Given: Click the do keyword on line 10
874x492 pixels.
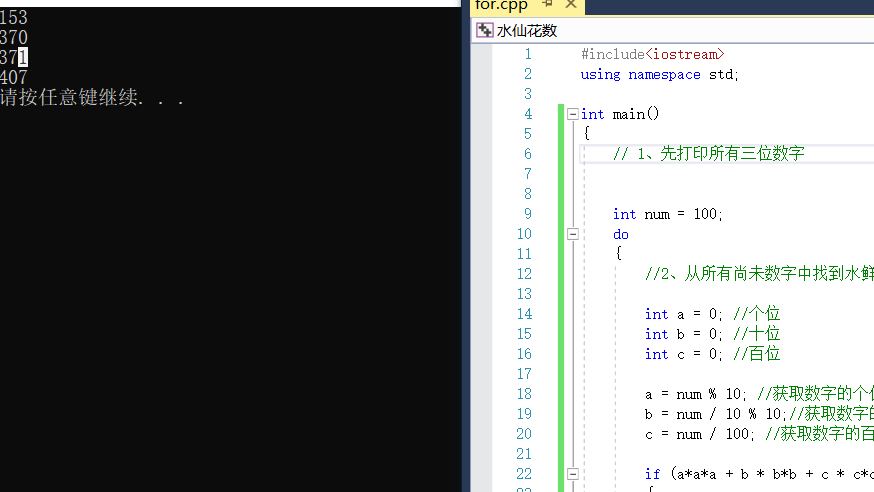Looking at the screenshot, I should click(621, 235).
